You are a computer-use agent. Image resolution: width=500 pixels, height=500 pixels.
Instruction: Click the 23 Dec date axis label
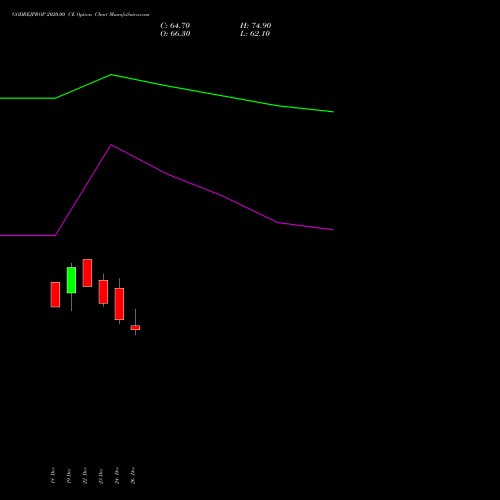(101, 475)
